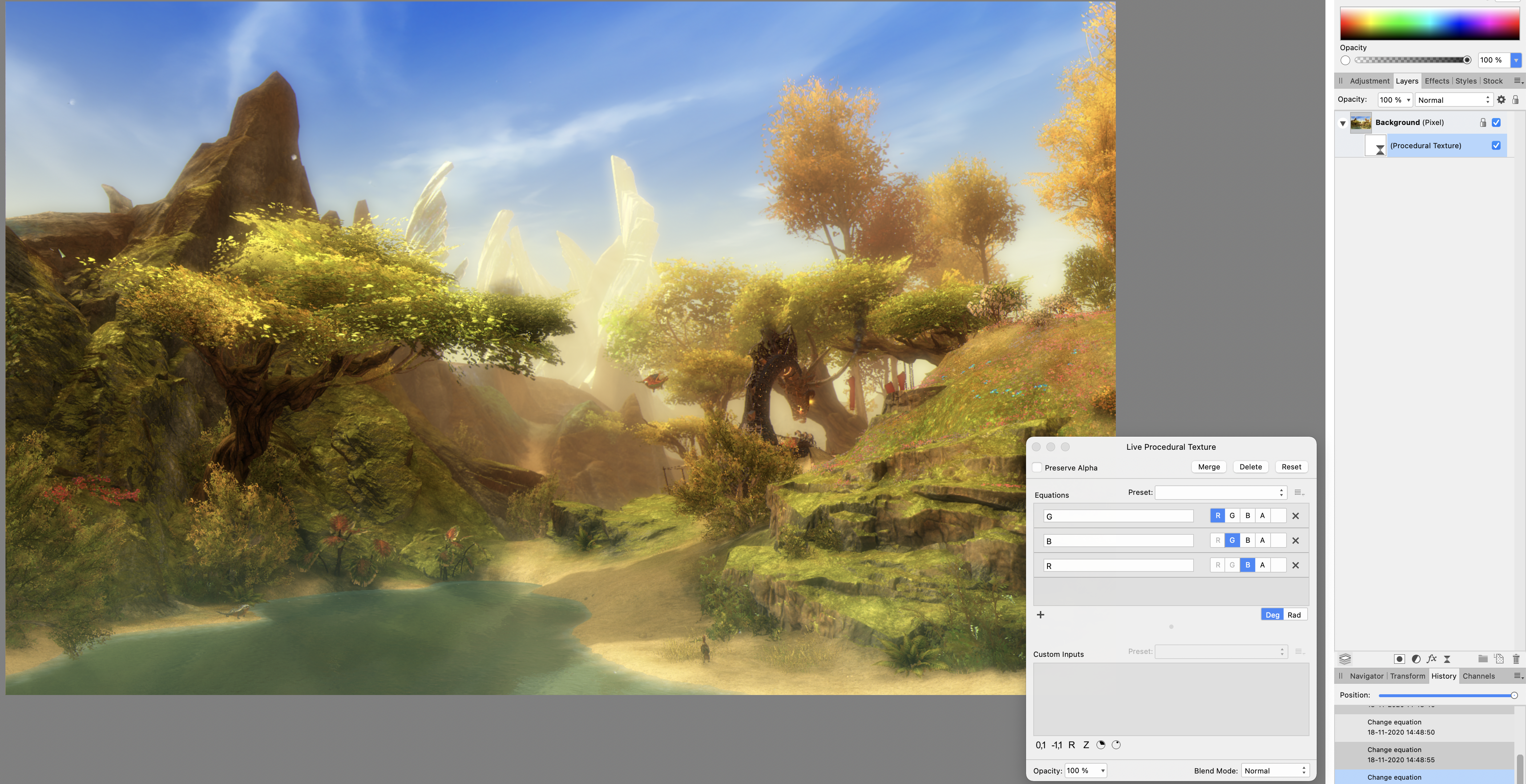Switch to the Transform tab

1408,676
